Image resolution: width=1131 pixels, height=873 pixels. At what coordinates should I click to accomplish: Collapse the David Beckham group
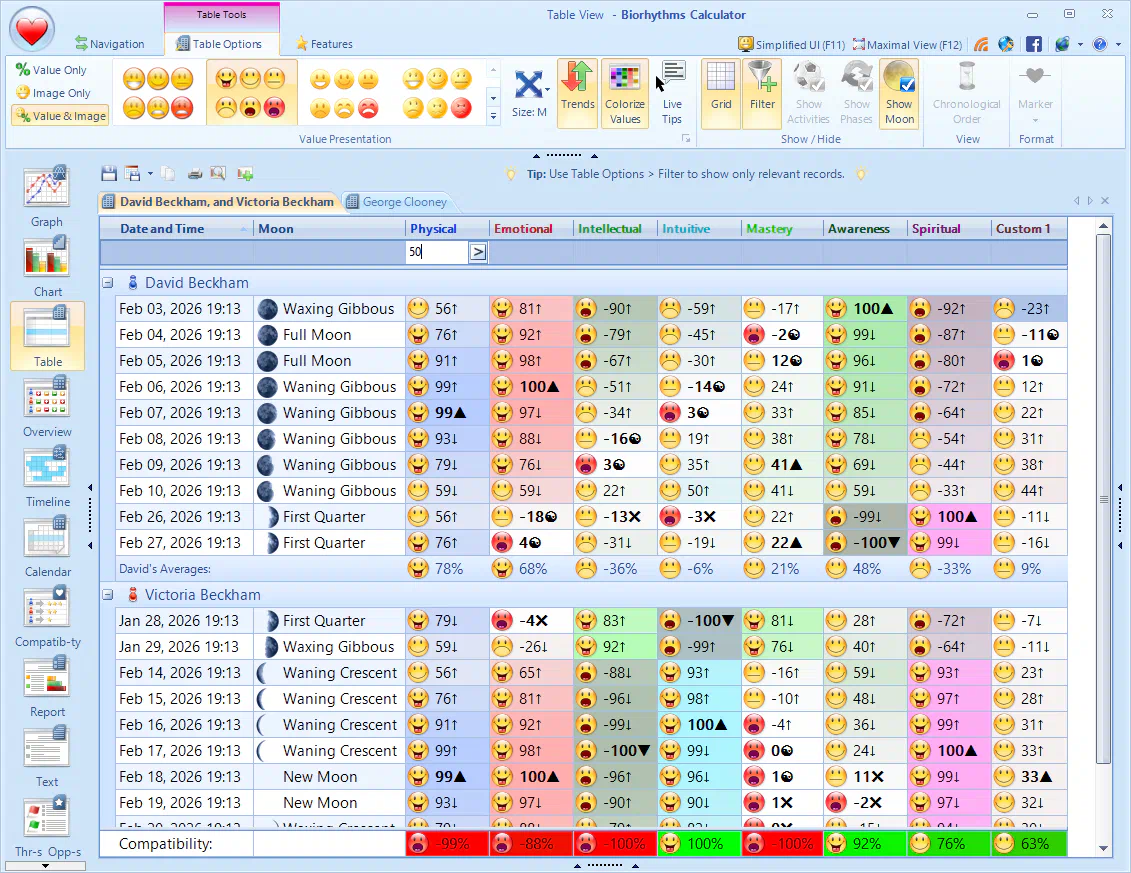[x=107, y=283]
